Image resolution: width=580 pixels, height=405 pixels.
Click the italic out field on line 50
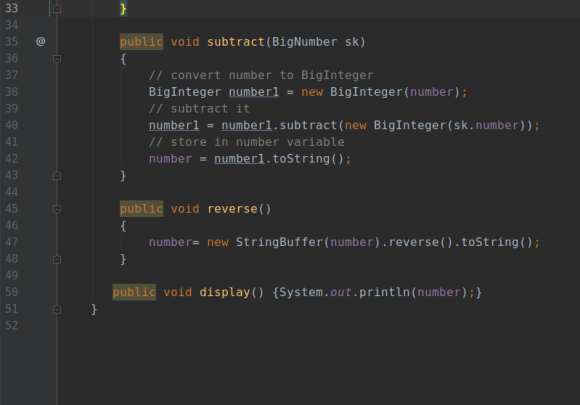(x=341, y=292)
